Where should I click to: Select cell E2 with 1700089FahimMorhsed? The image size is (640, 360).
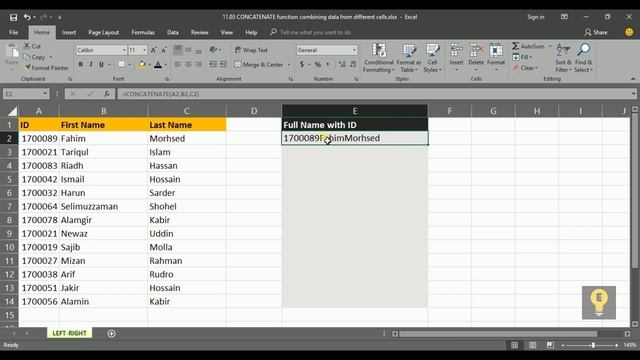click(355, 138)
